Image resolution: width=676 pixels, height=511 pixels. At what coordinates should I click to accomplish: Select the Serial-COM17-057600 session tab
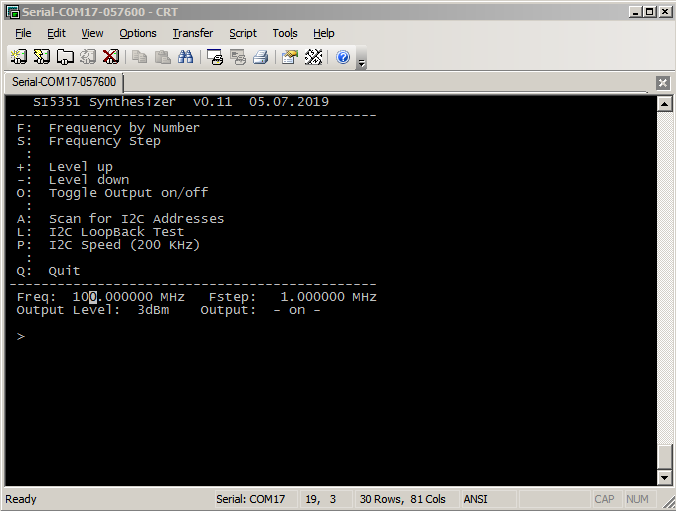pos(64,82)
